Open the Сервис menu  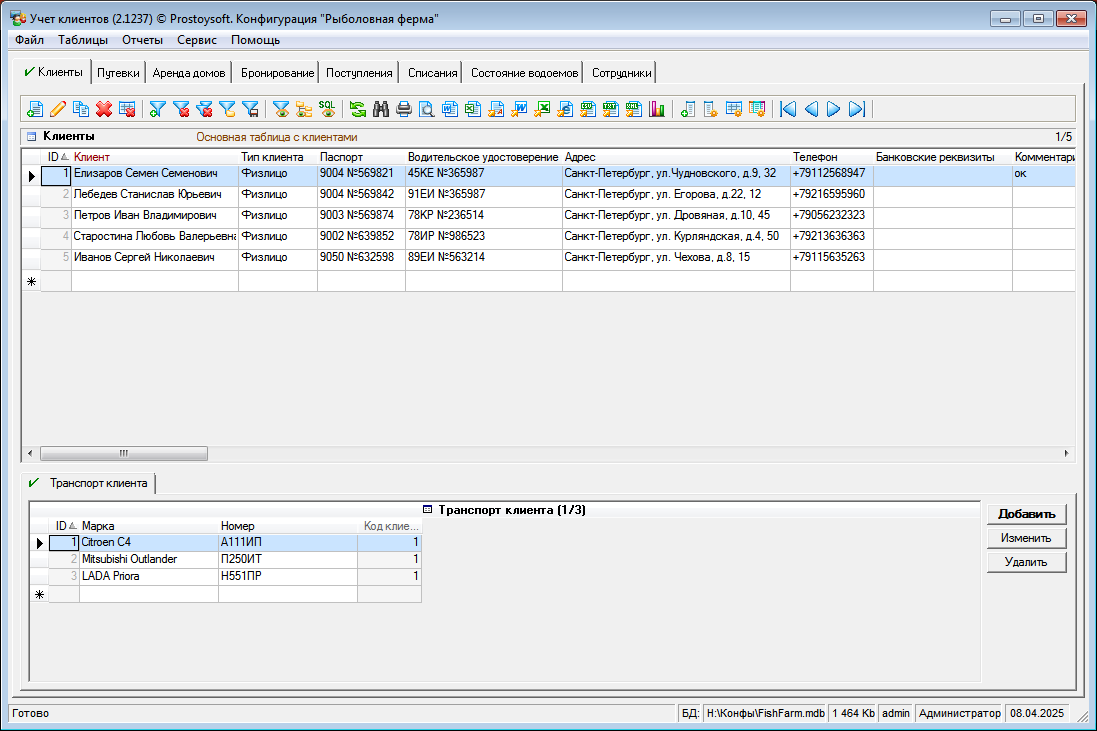[x=197, y=40]
